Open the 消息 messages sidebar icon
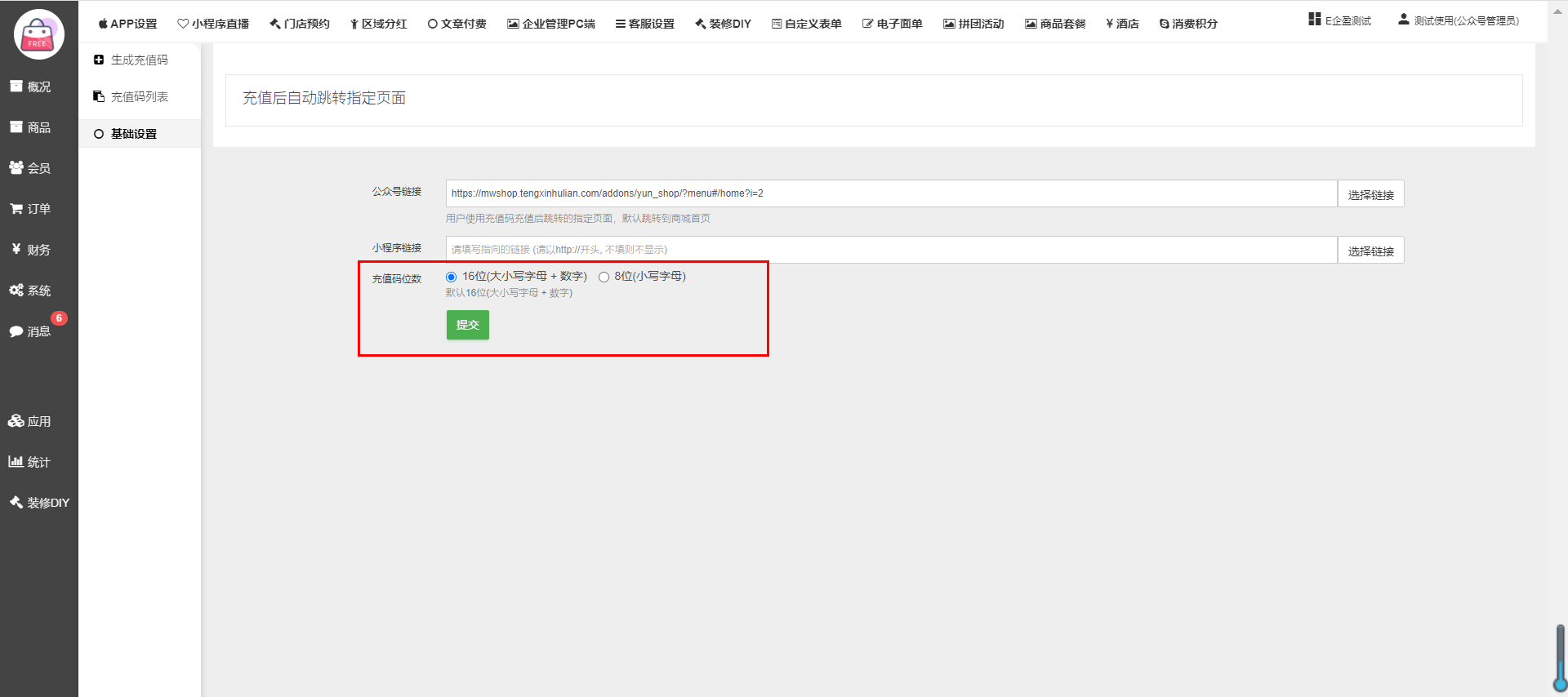 [x=16, y=331]
